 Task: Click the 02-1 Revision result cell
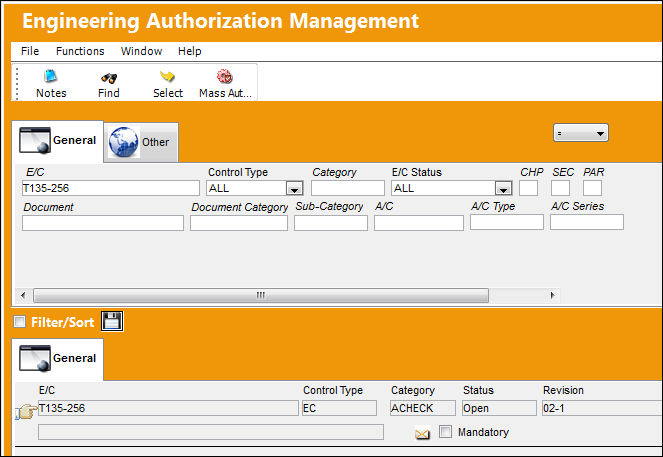click(x=602, y=408)
